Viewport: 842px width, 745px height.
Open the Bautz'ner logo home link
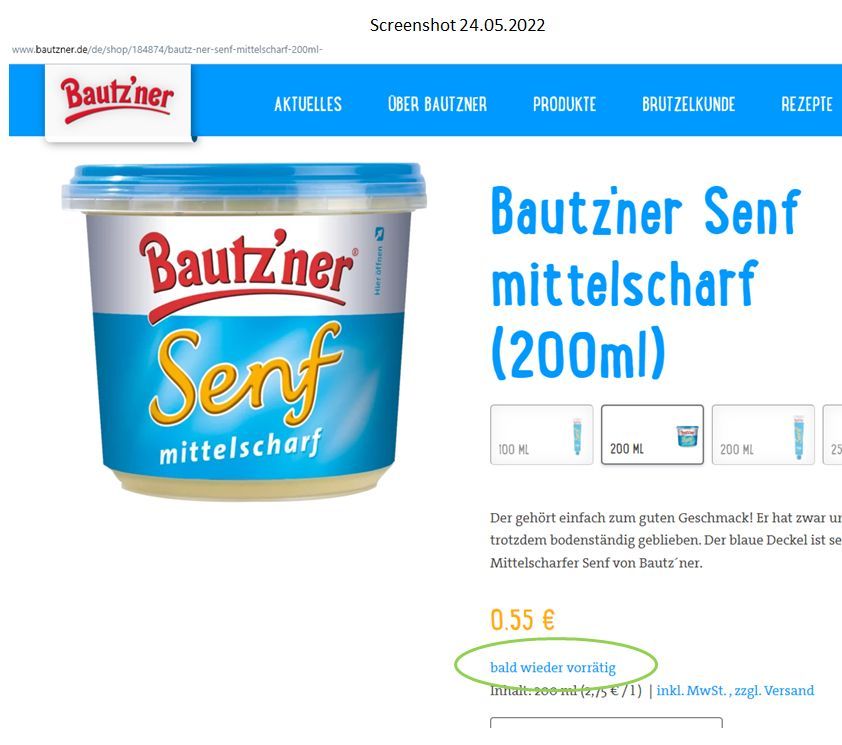tap(118, 102)
